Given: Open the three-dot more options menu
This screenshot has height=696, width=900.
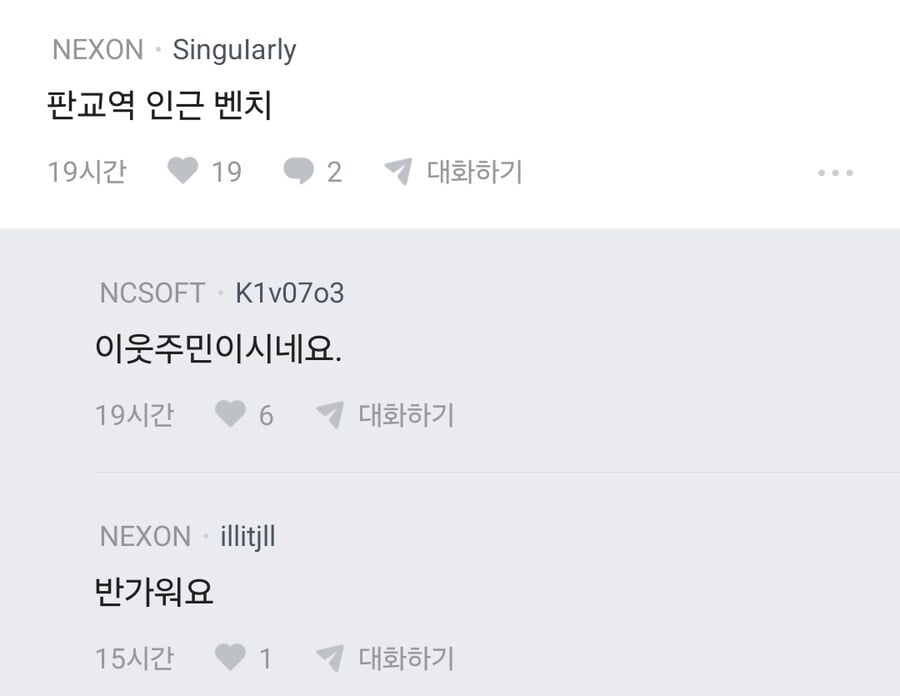Looking at the screenshot, I should coord(835,173).
